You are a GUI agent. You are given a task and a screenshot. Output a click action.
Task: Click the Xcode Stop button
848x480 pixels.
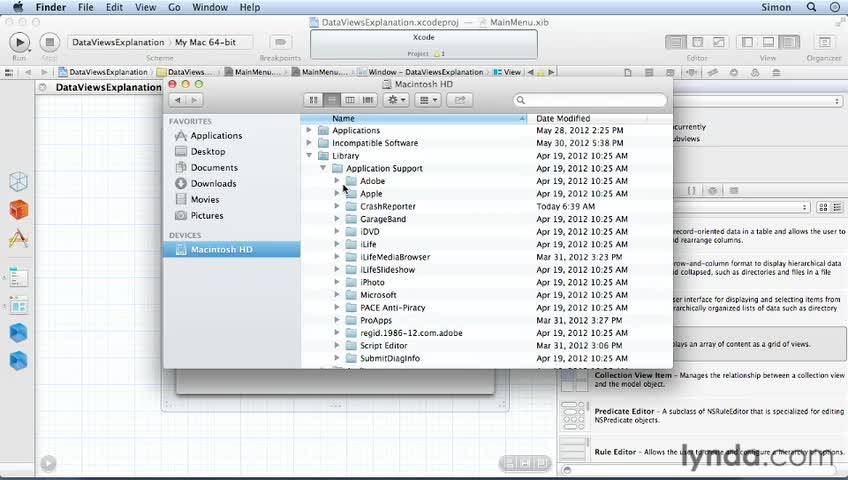tap(49, 42)
